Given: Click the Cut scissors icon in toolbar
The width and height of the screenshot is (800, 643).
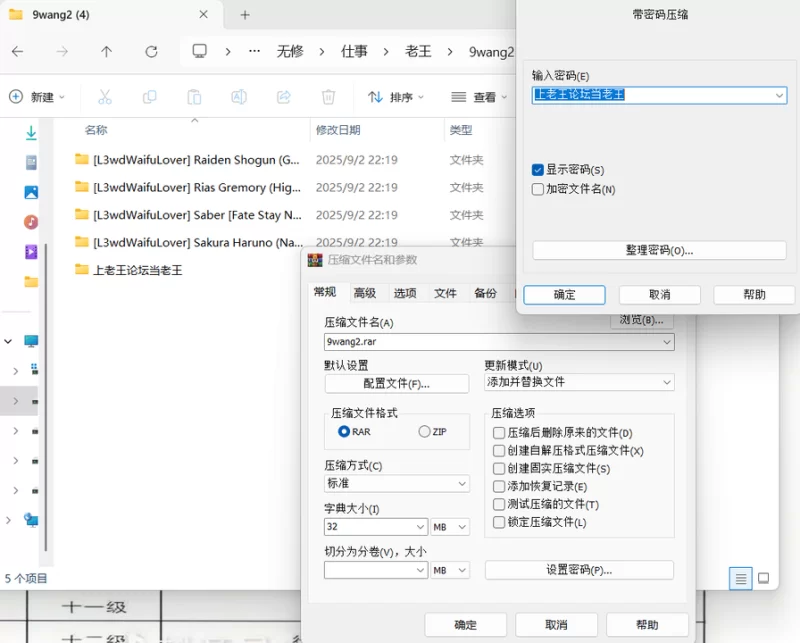Looking at the screenshot, I should pos(104,97).
